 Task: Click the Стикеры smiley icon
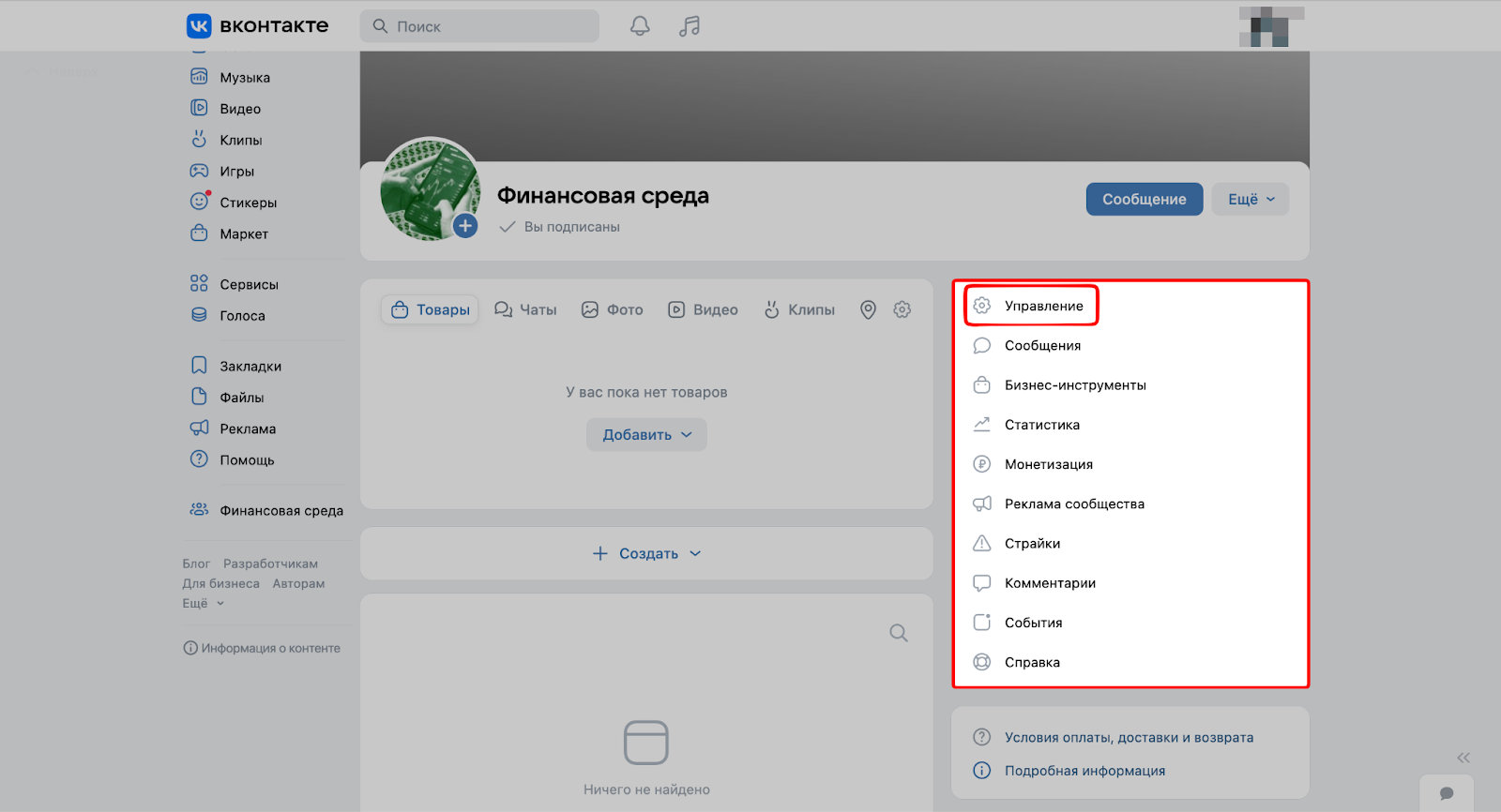pyautogui.click(x=199, y=202)
